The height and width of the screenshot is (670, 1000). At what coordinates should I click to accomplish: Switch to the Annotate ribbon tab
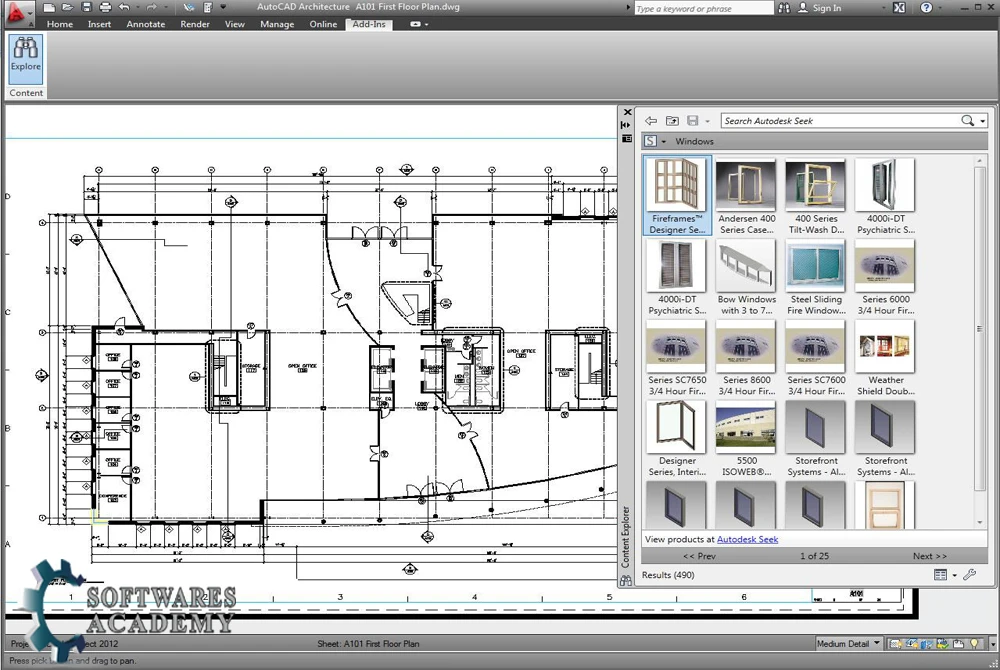tap(145, 24)
